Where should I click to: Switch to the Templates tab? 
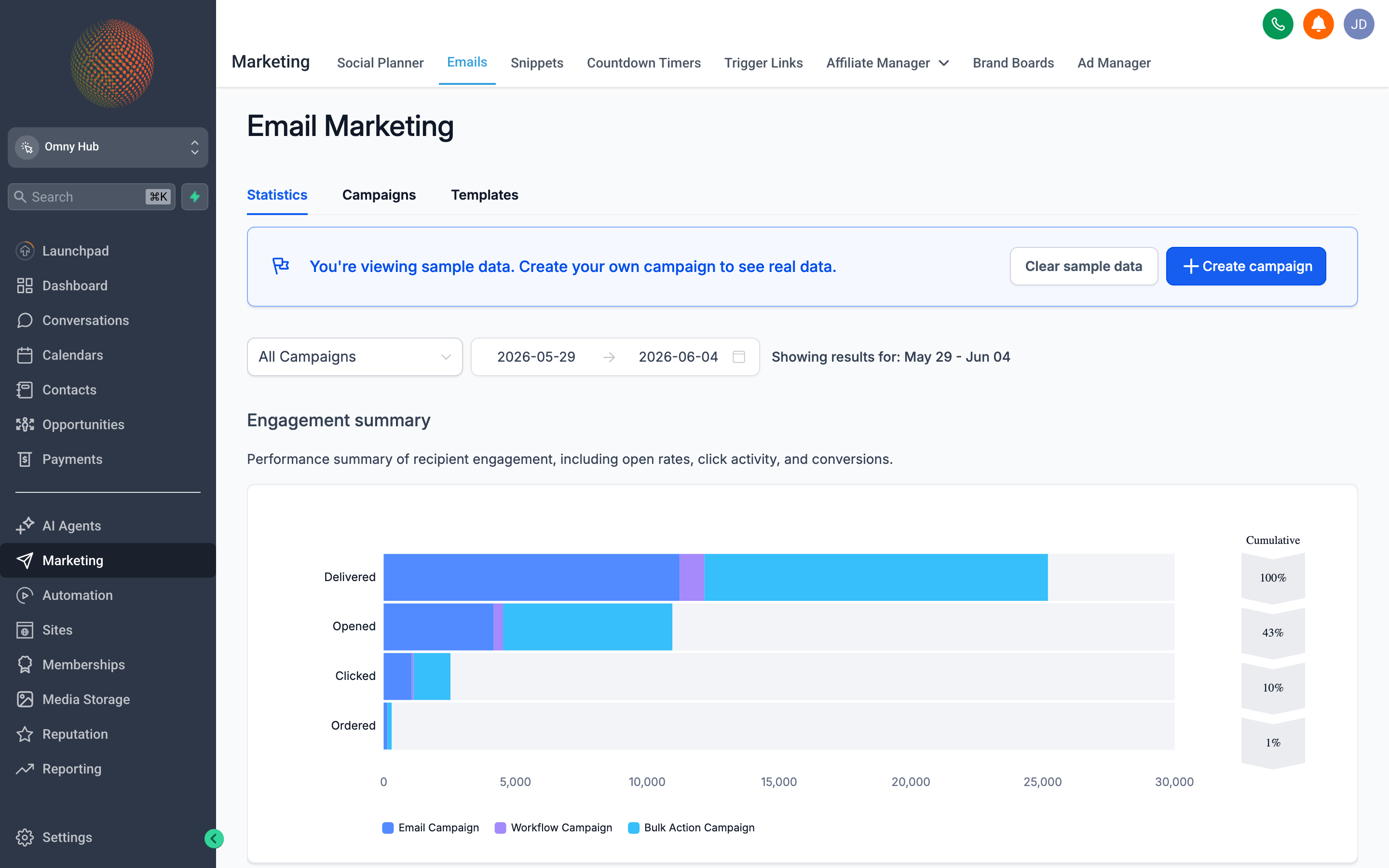coord(484,195)
